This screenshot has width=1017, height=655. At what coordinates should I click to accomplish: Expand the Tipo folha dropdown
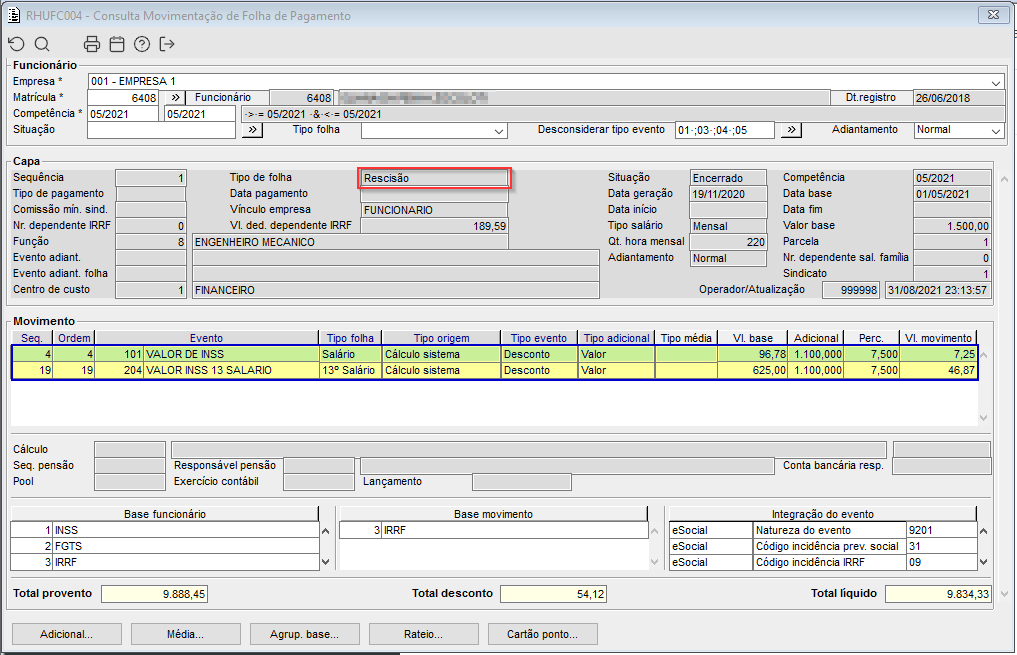click(499, 131)
